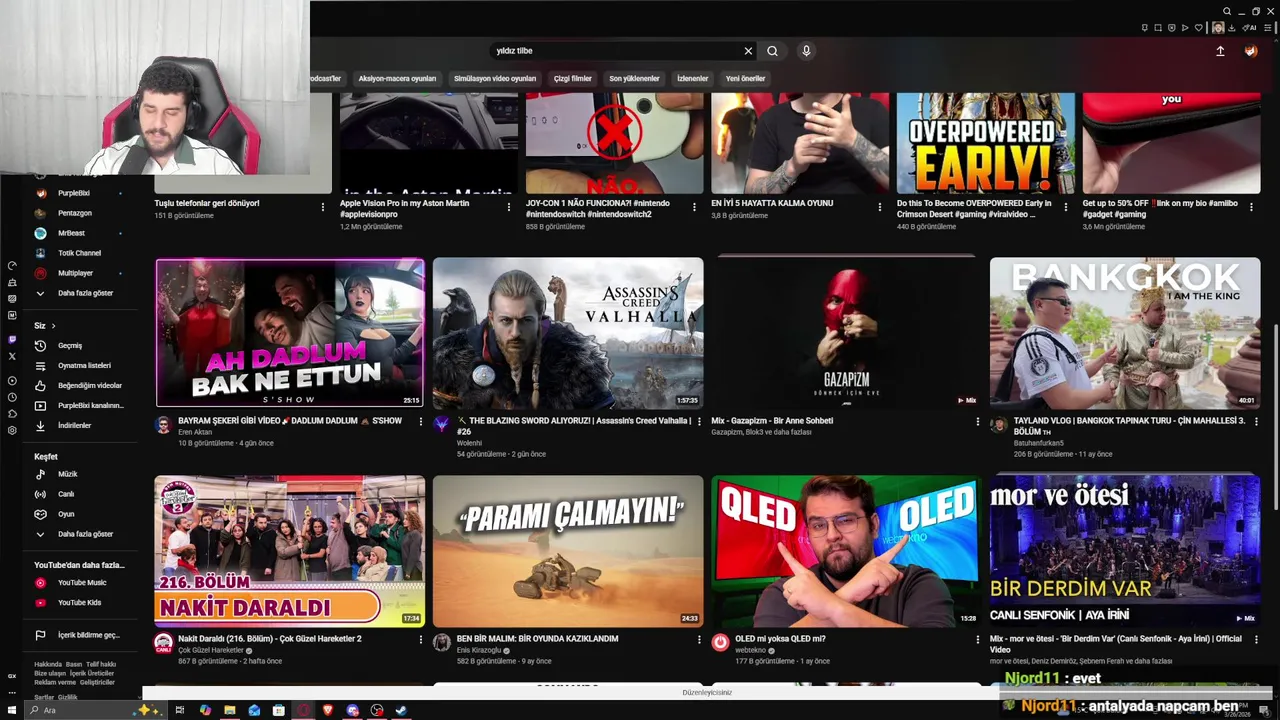This screenshot has height=720, width=1280.
Task: Open the mor ve ötesi 'Bir Derdim Var' thumbnail
Action: click(x=1125, y=551)
